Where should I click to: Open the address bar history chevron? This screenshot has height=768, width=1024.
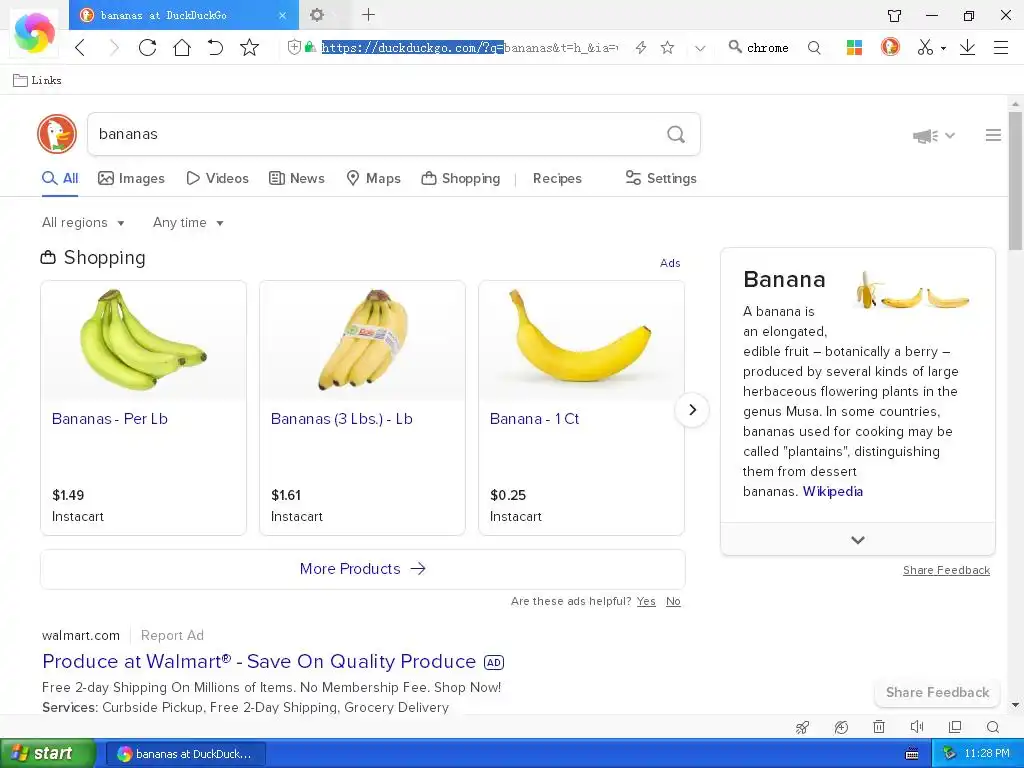(700, 48)
